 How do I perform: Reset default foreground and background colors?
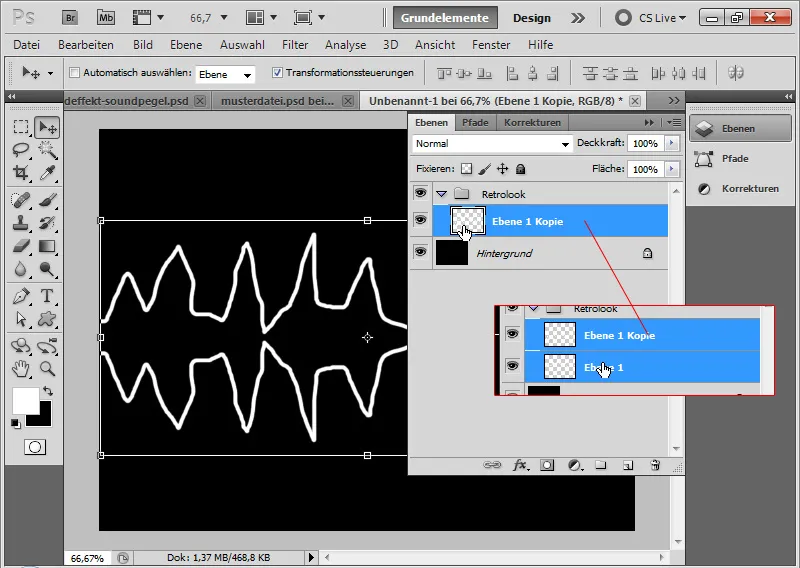(x=15, y=423)
